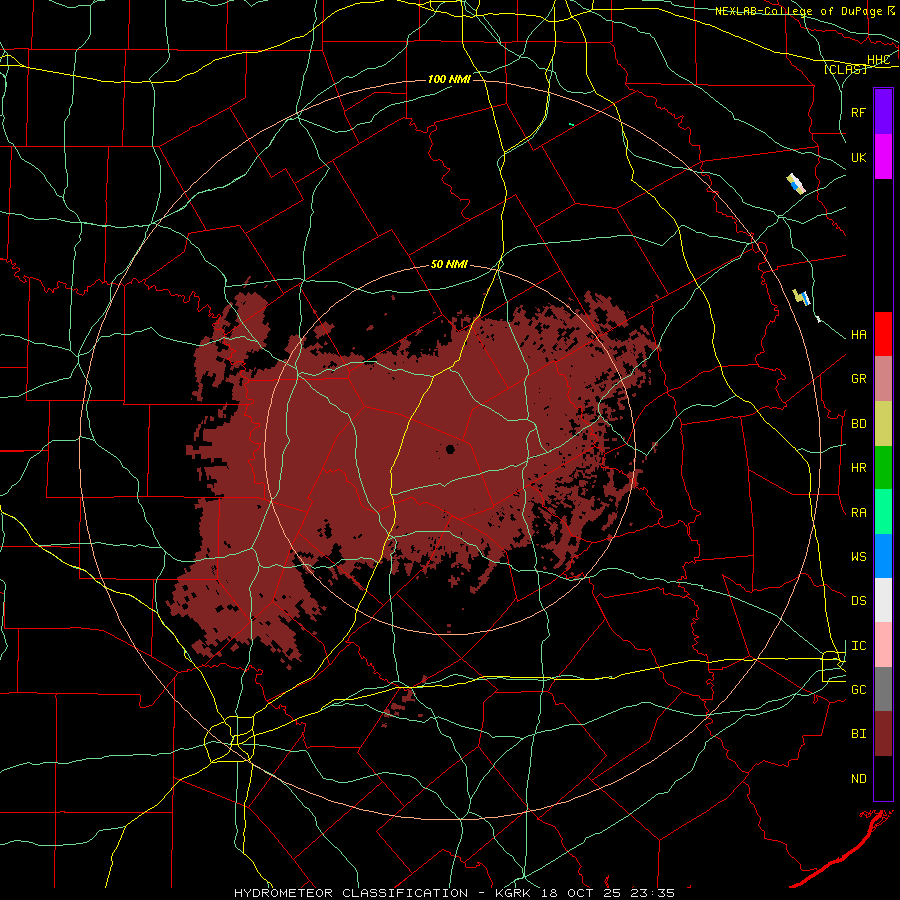Click the WS legend label

pos(858,557)
